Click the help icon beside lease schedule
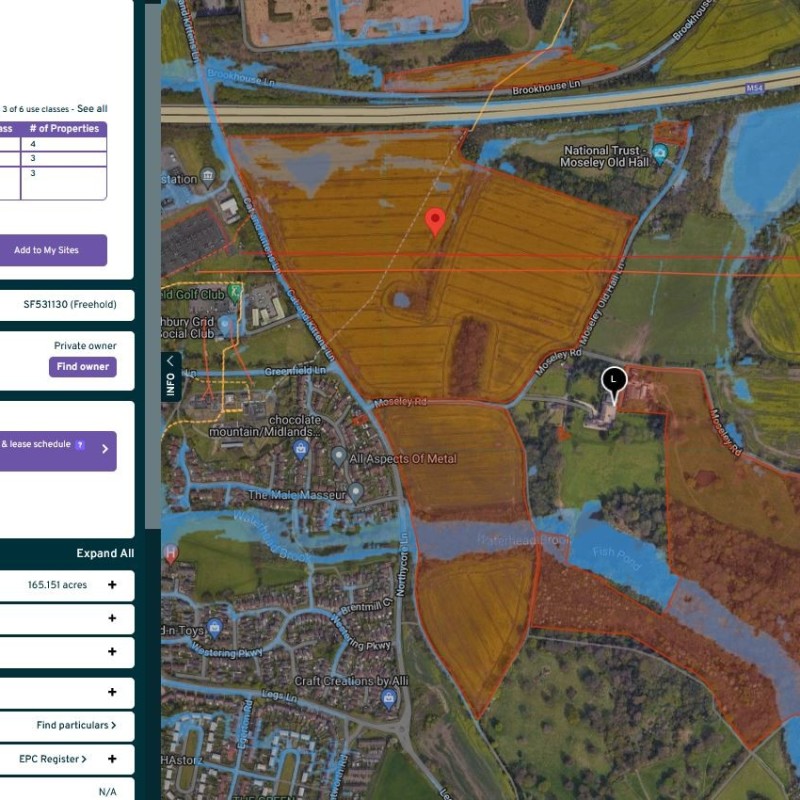 tap(80, 445)
